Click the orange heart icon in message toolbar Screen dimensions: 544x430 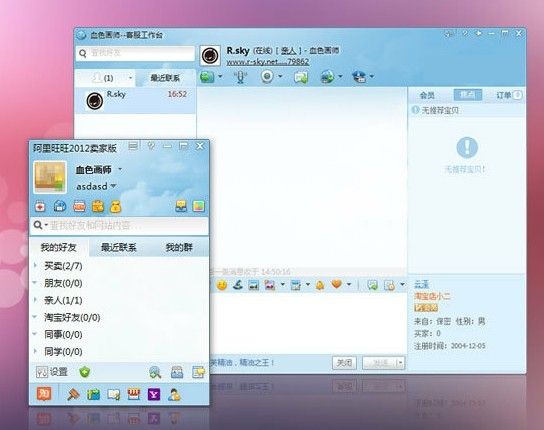(337, 285)
